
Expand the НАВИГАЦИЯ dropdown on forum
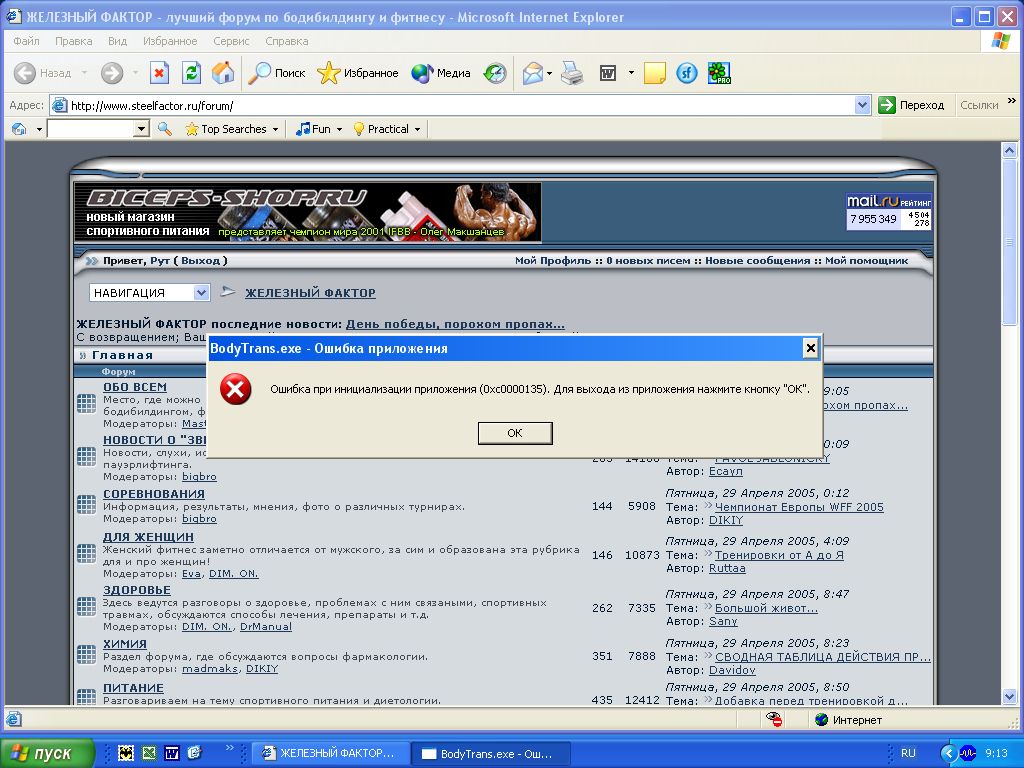(x=201, y=293)
